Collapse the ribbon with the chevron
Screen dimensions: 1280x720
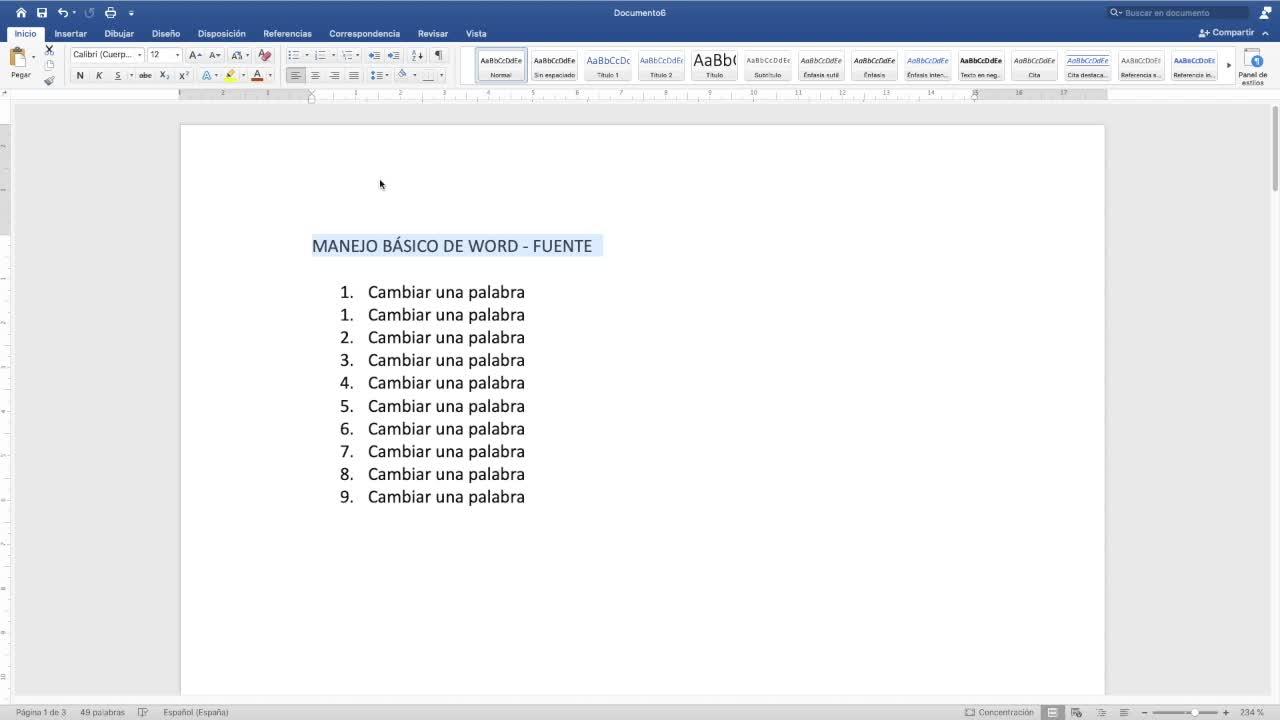1265,33
